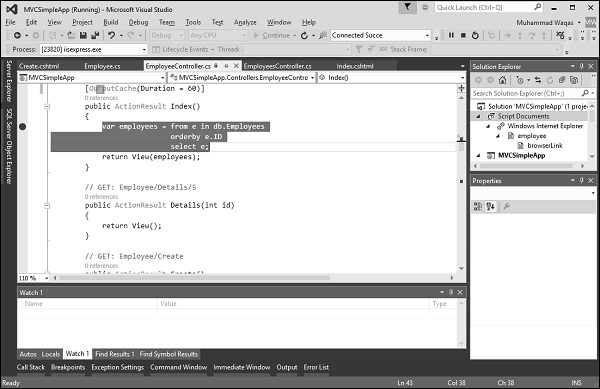
Task: Switch to Create.cshtml tab
Action: (x=39, y=66)
